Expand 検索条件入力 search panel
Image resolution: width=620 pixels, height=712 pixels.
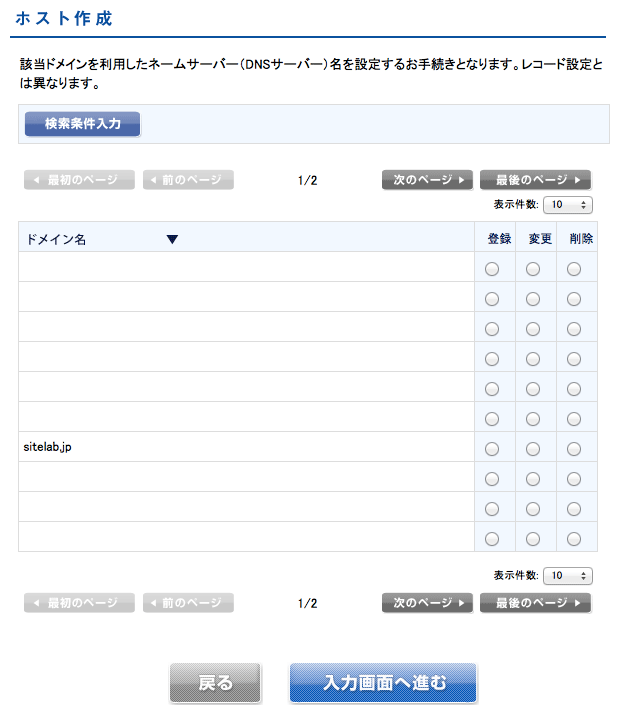pos(83,124)
